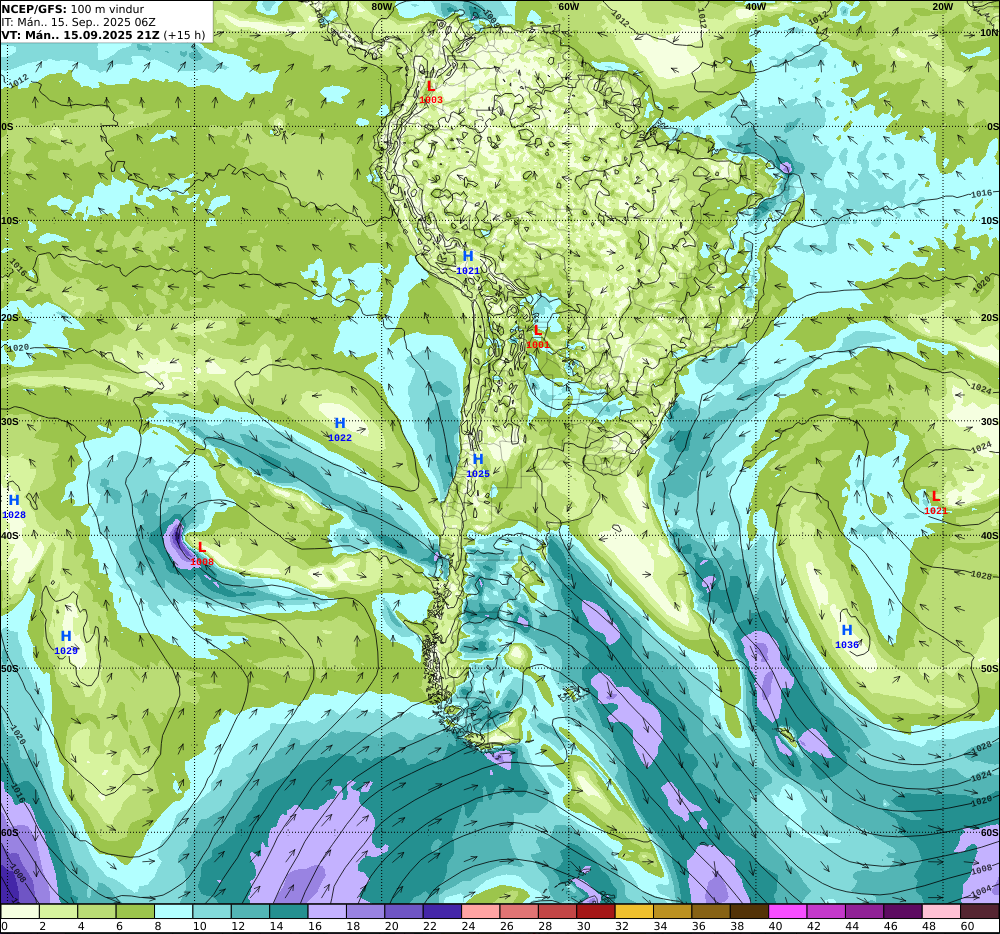Select the H 1022 high pressure marker

click(x=340, y=430)
